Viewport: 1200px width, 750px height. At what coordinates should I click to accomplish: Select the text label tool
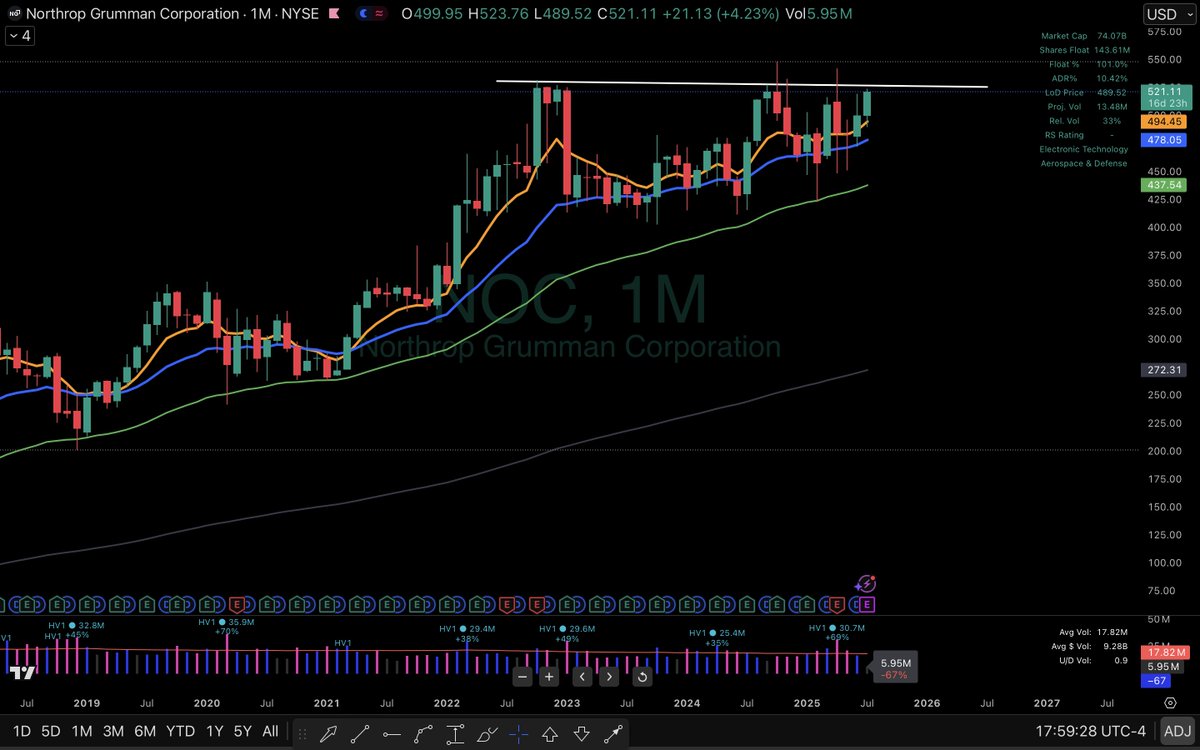pos(456,732)
